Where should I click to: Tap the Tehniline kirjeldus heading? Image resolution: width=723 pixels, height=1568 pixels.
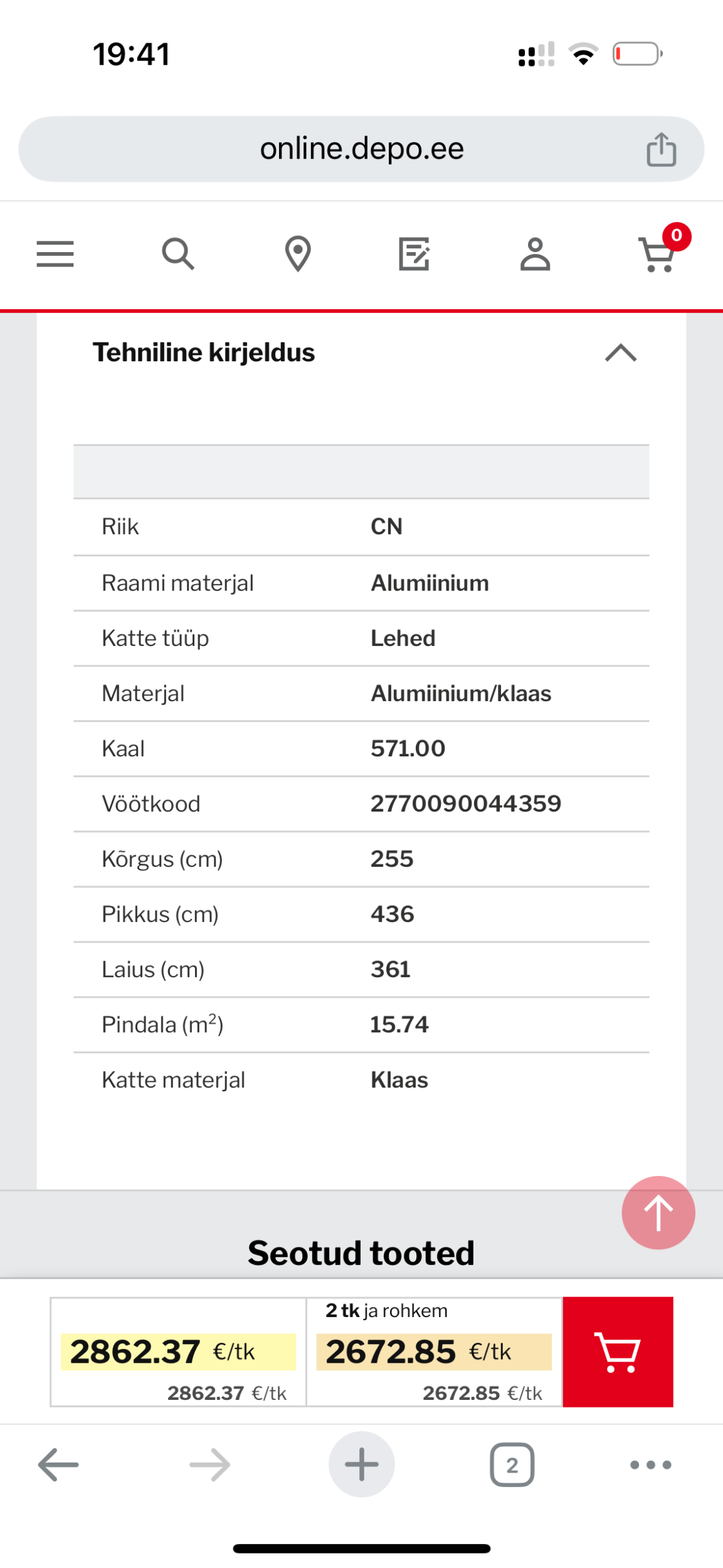(204, 352)
